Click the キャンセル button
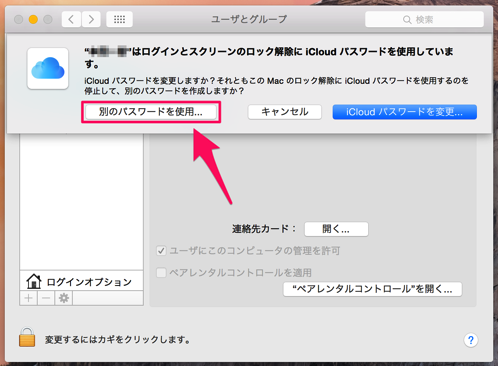This screenshot has width=498, height=366. (x=285, y=112)
